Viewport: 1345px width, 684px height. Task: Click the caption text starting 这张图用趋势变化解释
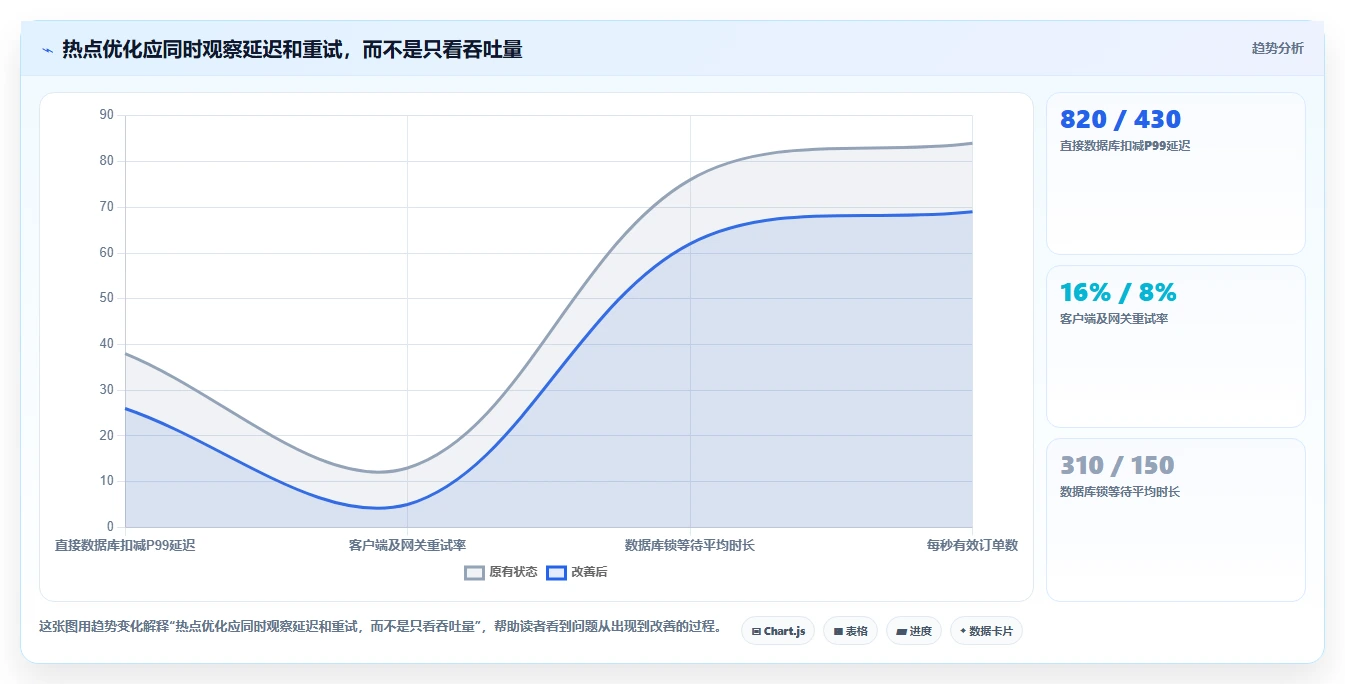pos(380,627)
